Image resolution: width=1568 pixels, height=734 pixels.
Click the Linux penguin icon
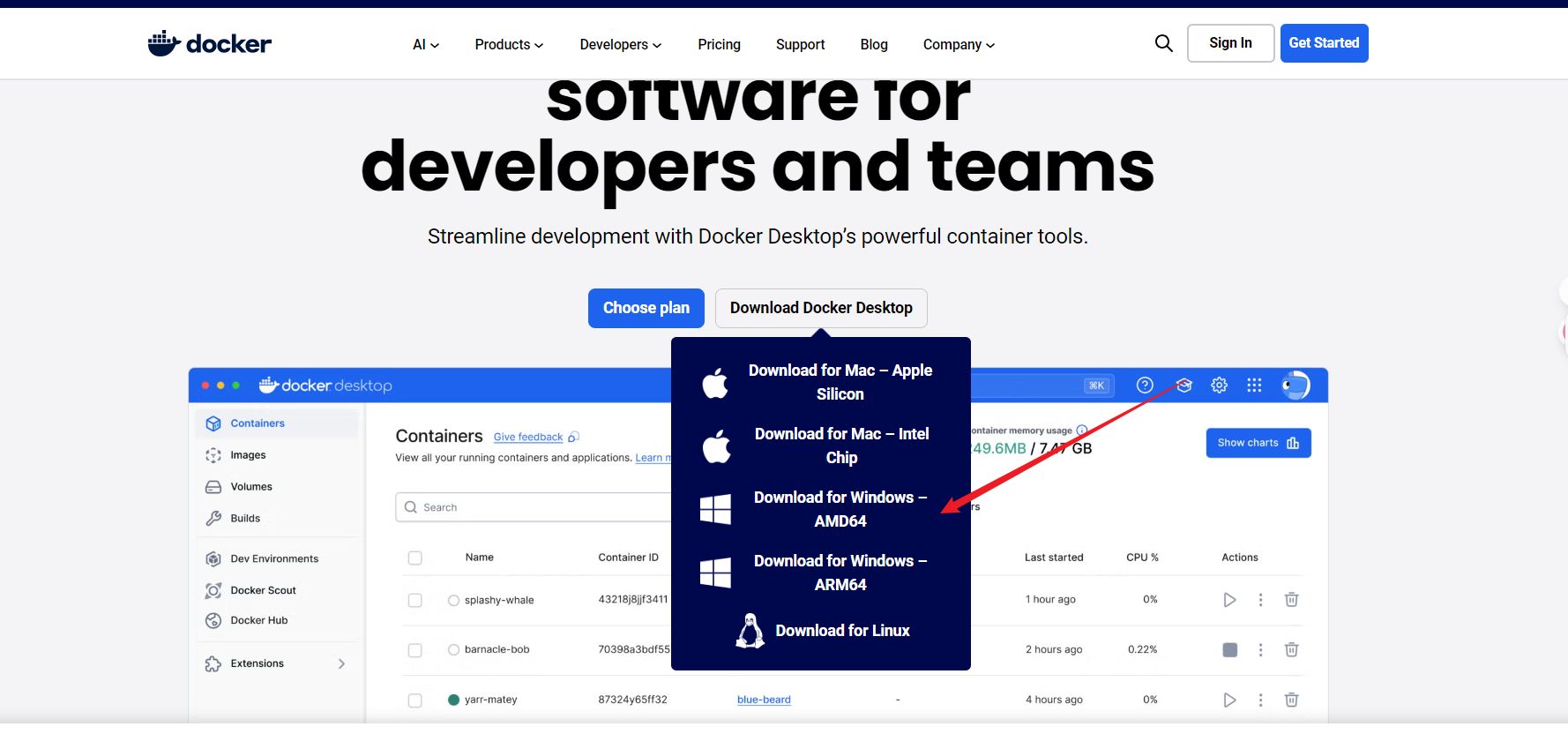pos(750,631)
